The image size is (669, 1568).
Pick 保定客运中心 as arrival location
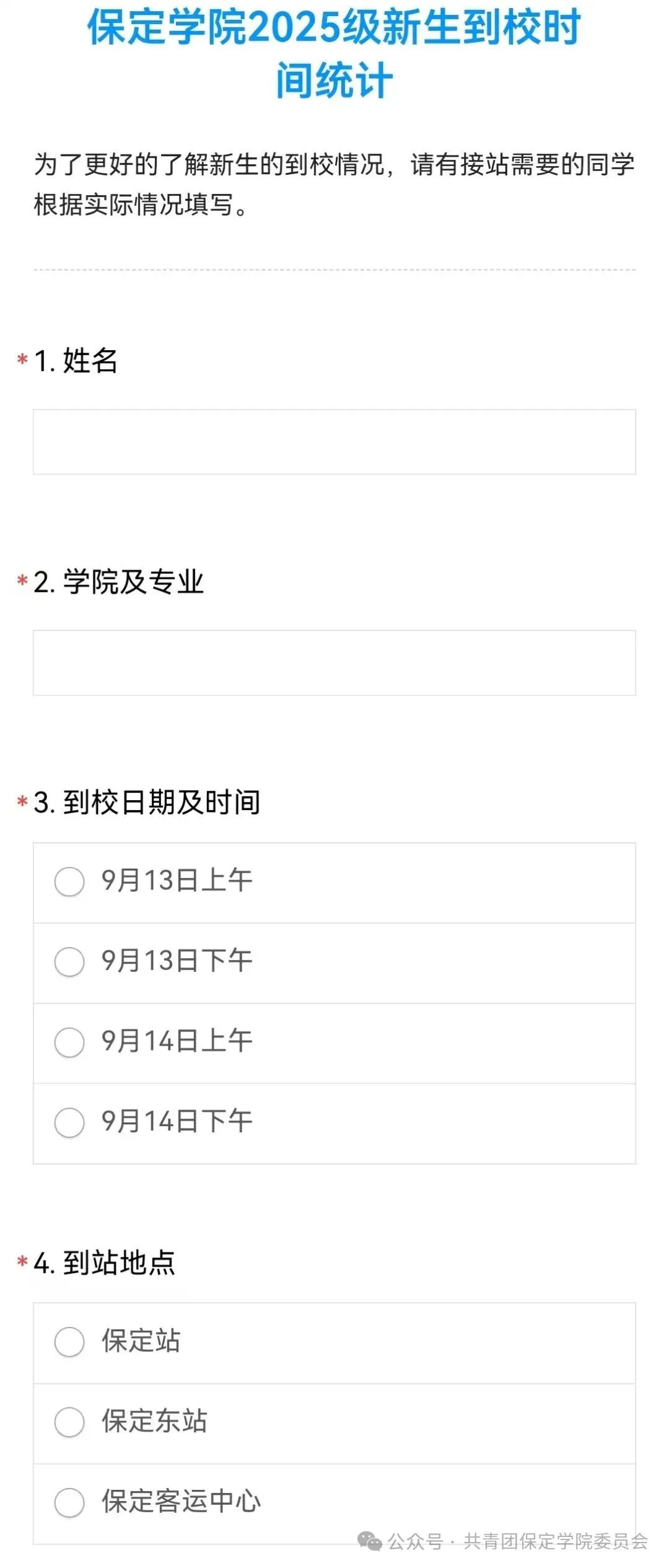(69, 1502)
